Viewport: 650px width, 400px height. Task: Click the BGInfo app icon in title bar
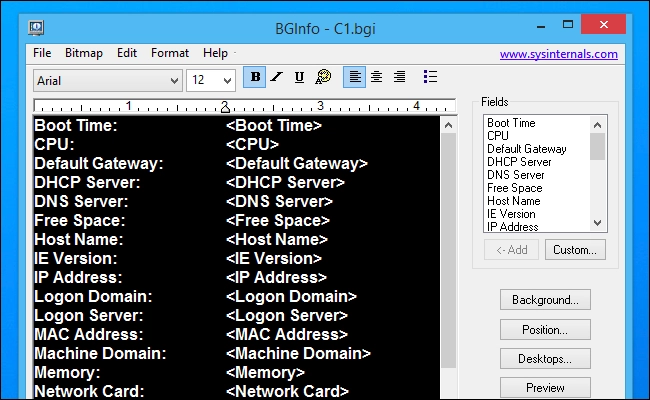(x=36, y=28)
